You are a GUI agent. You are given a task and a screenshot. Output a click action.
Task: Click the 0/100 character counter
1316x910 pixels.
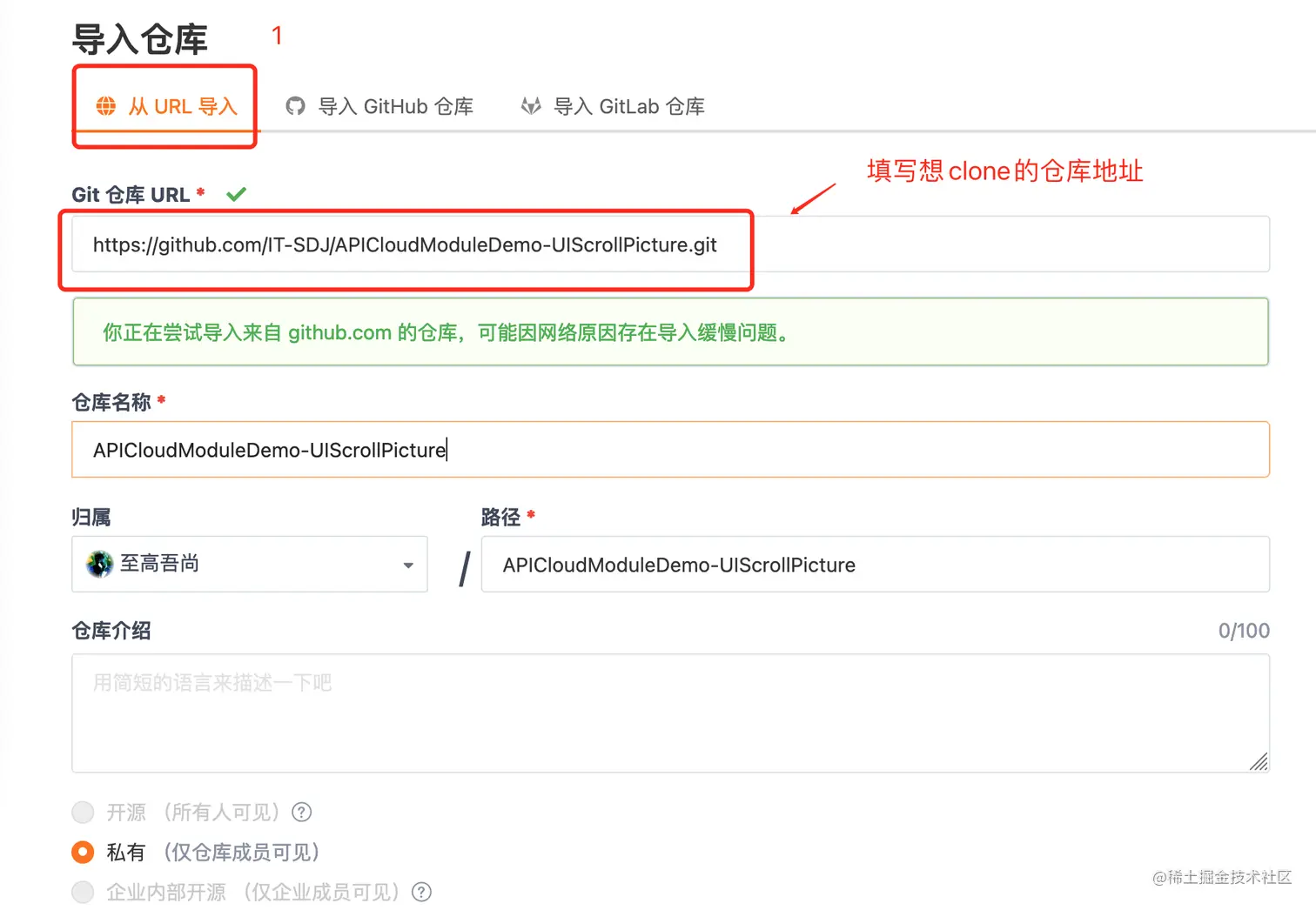tap(1244, 631)
